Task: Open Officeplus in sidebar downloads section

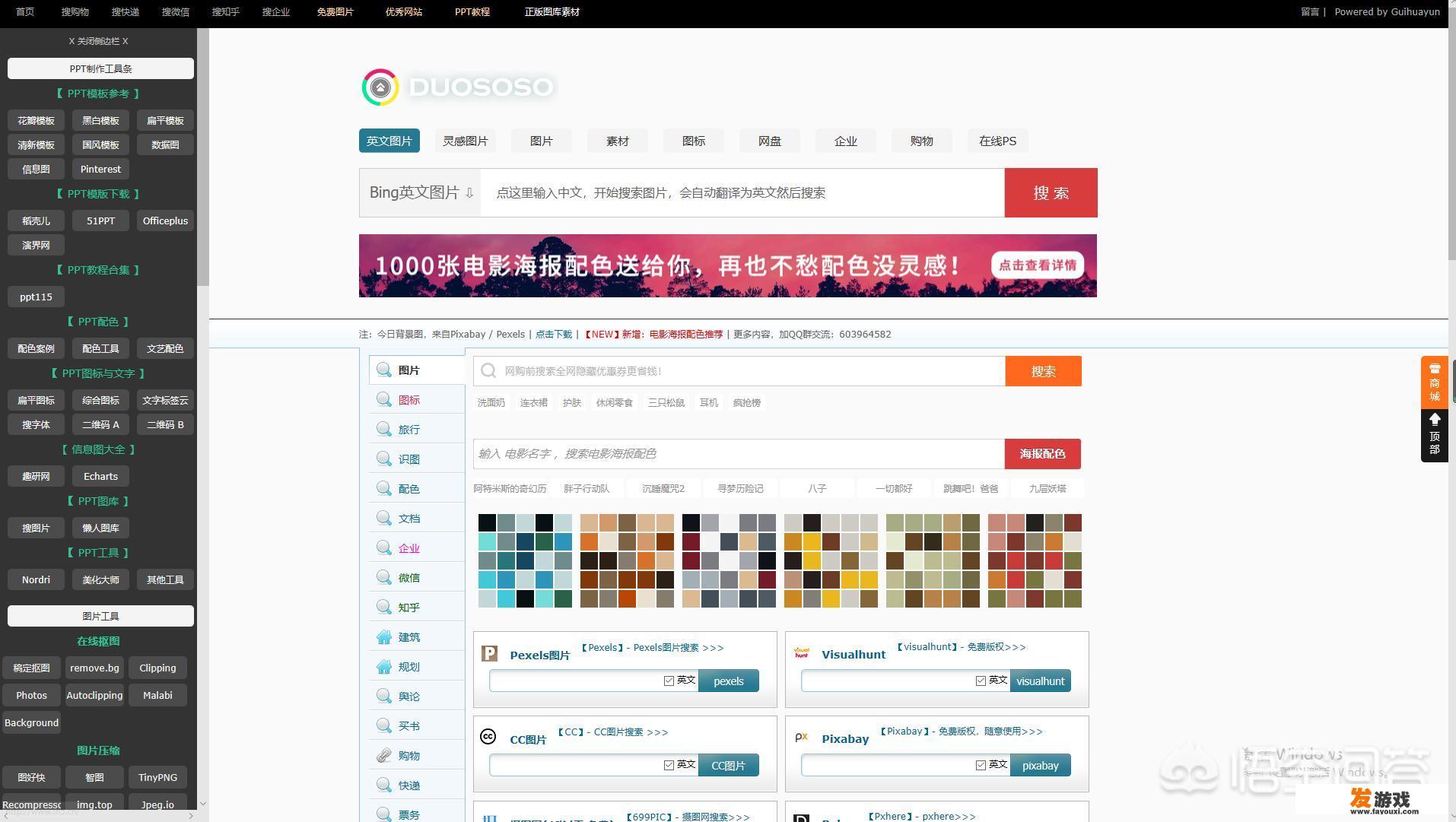Action: point(165,221)
